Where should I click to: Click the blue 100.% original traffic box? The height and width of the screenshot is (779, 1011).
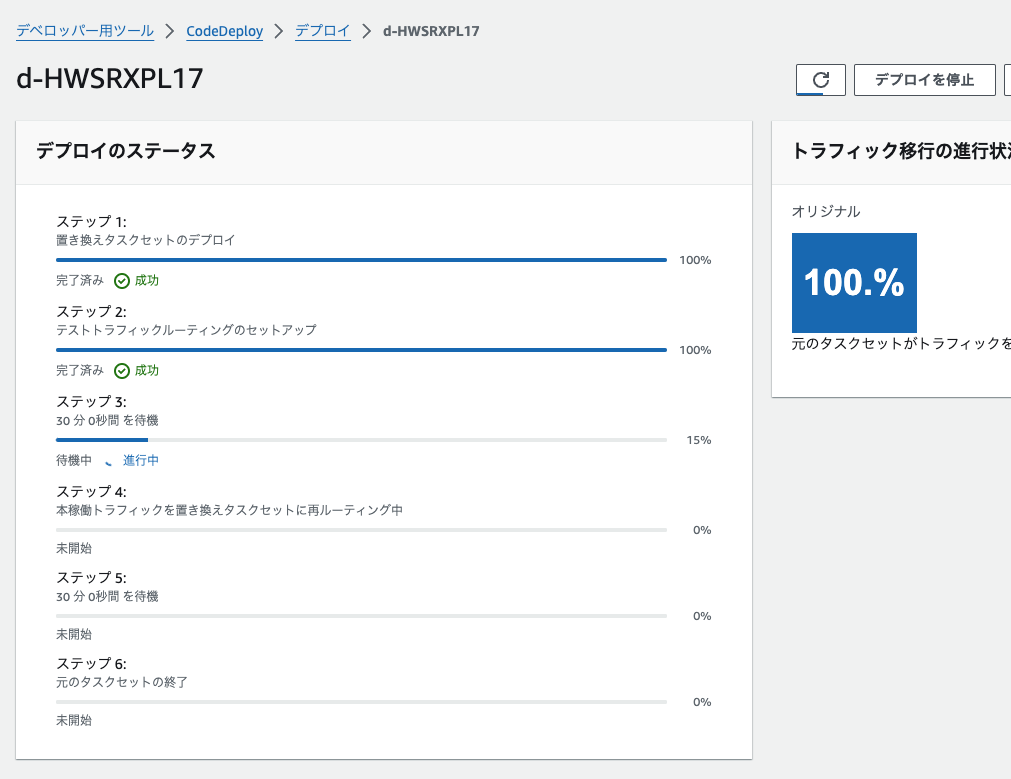854,282
